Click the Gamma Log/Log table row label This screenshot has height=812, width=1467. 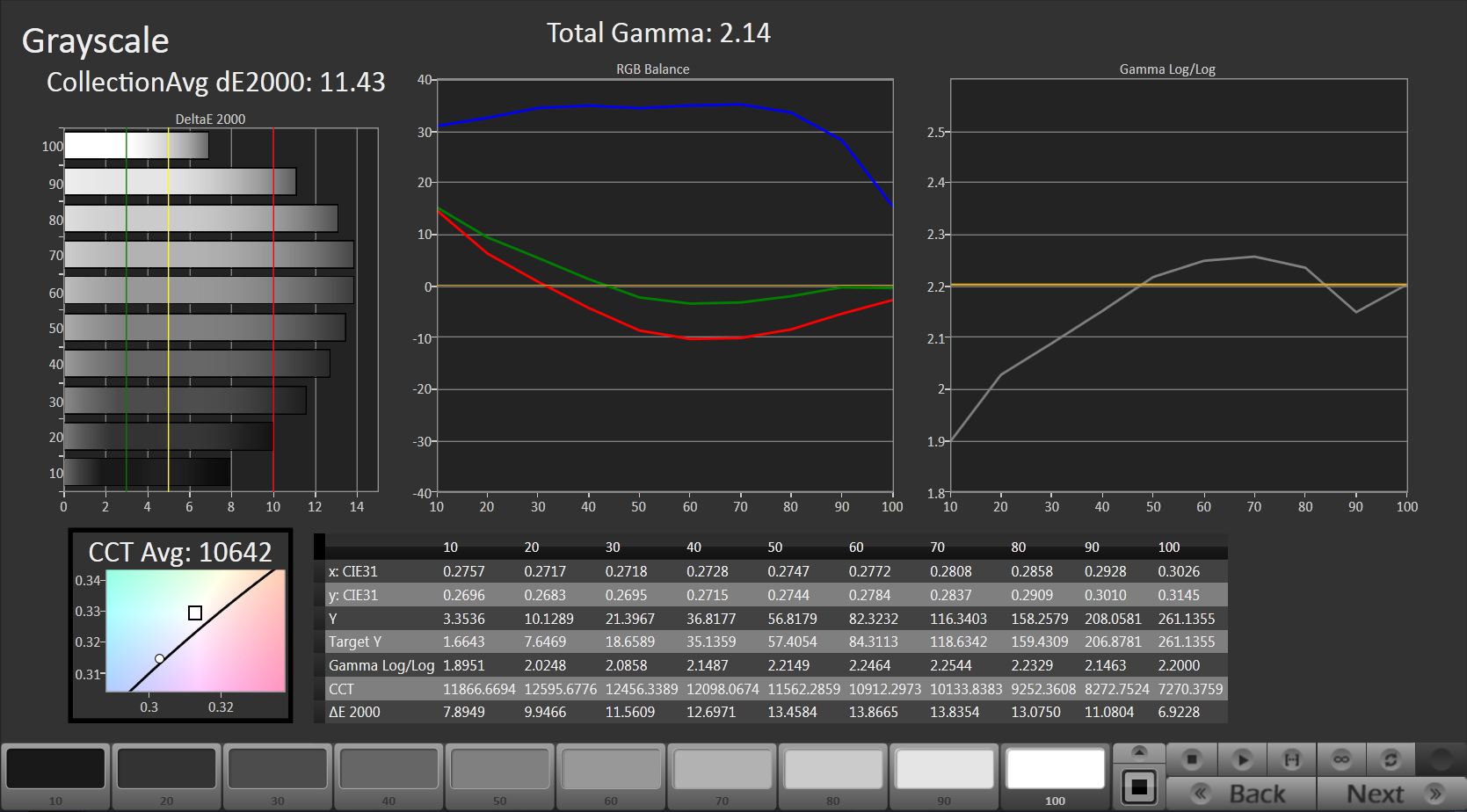(x=381, y=665)
